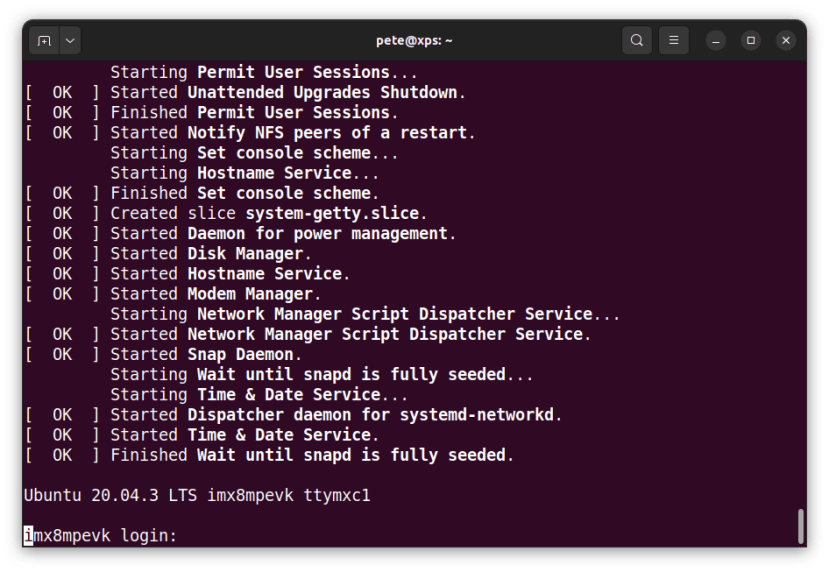
Task: Click the search magnifier icon
Action: 636,41
